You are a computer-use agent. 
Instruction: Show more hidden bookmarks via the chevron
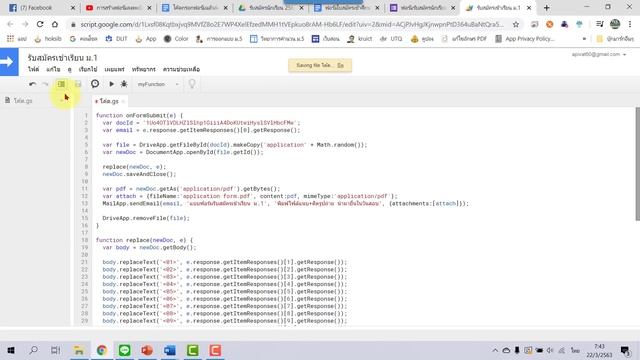[x=584, y=39]
